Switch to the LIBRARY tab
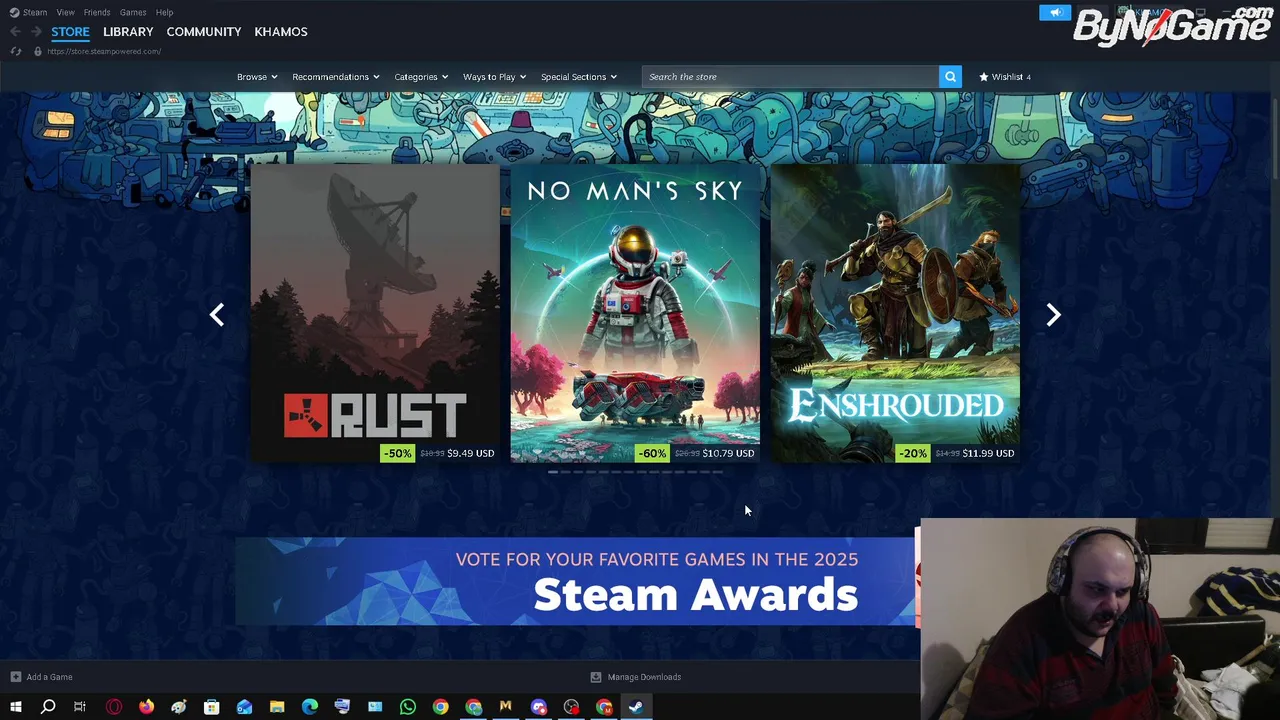 click(128, 32)
